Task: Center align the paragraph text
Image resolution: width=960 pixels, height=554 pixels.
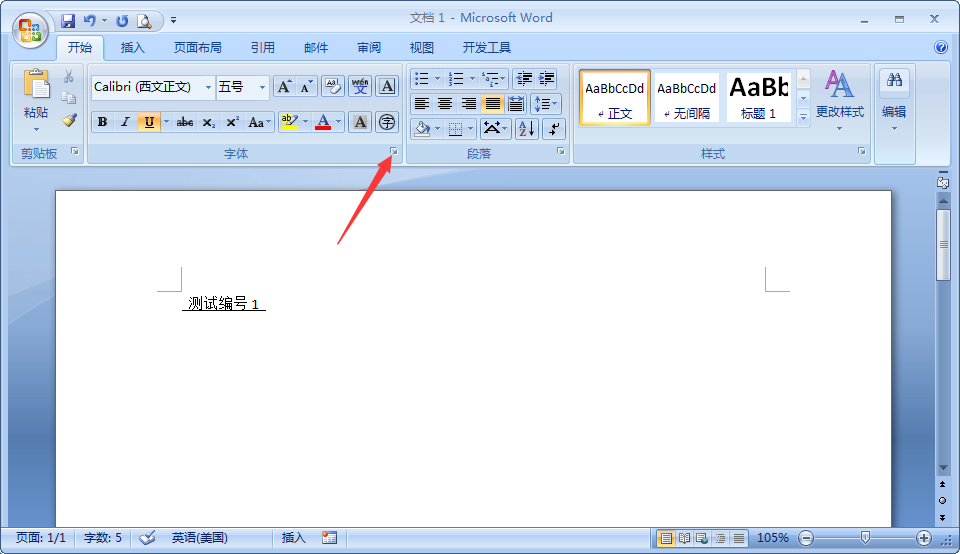Action: (445, 104)
